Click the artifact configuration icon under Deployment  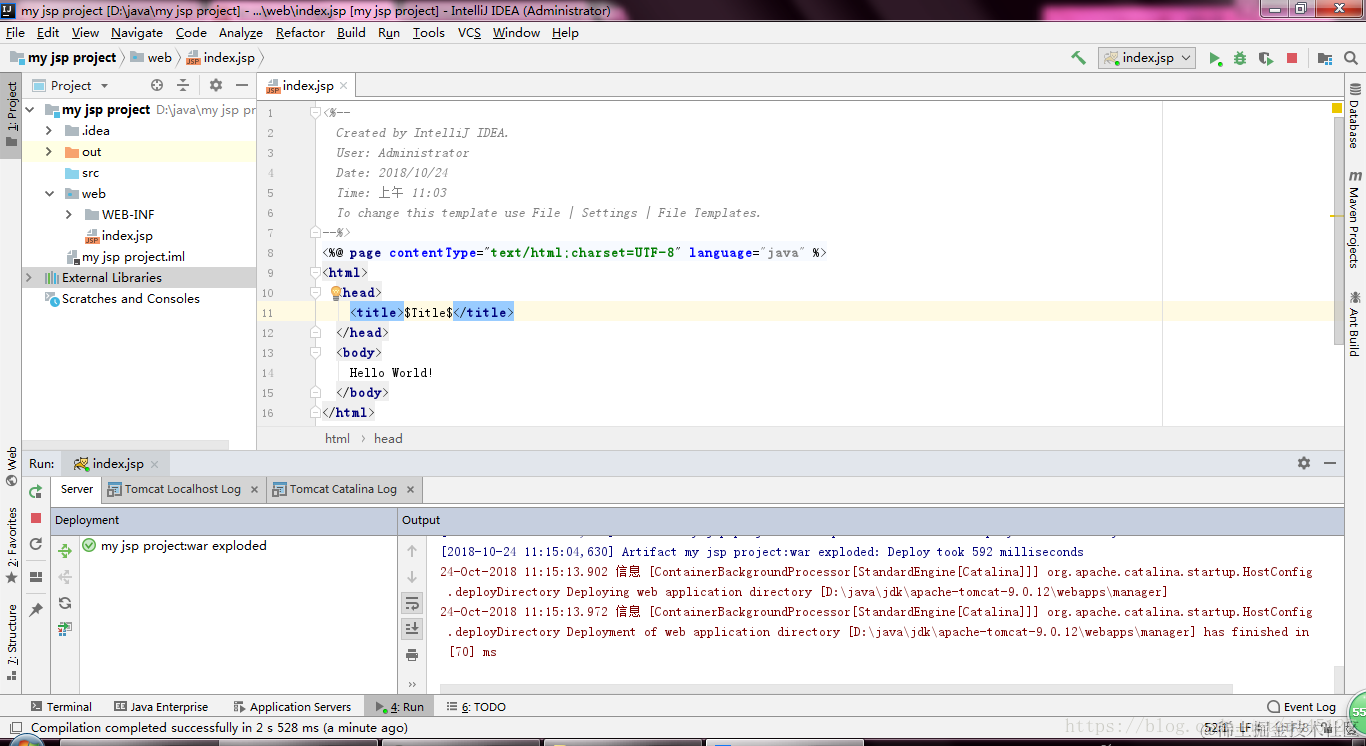pos(65,629)
